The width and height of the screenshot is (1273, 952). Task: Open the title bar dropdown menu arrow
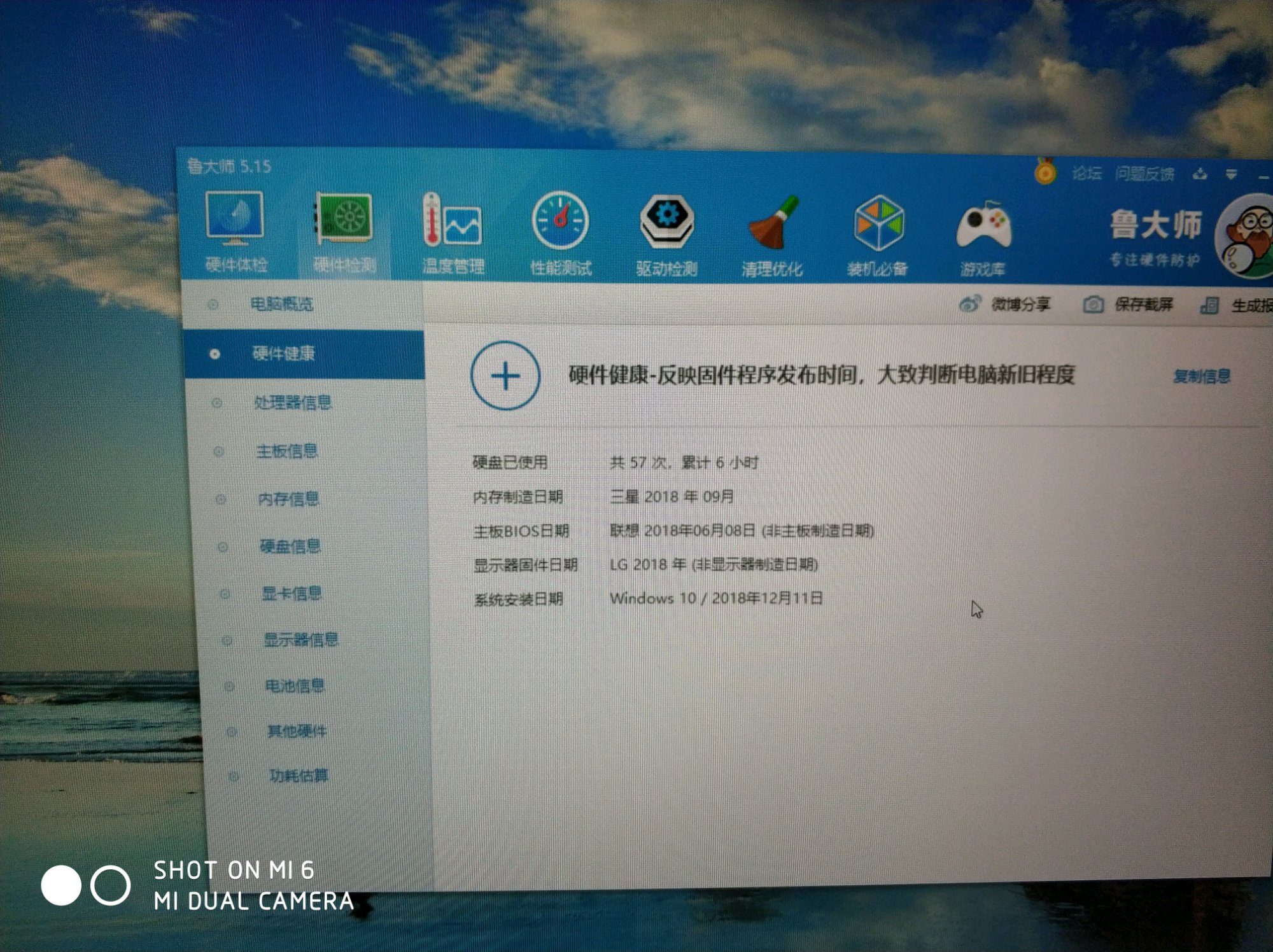tap(1232, 174)
